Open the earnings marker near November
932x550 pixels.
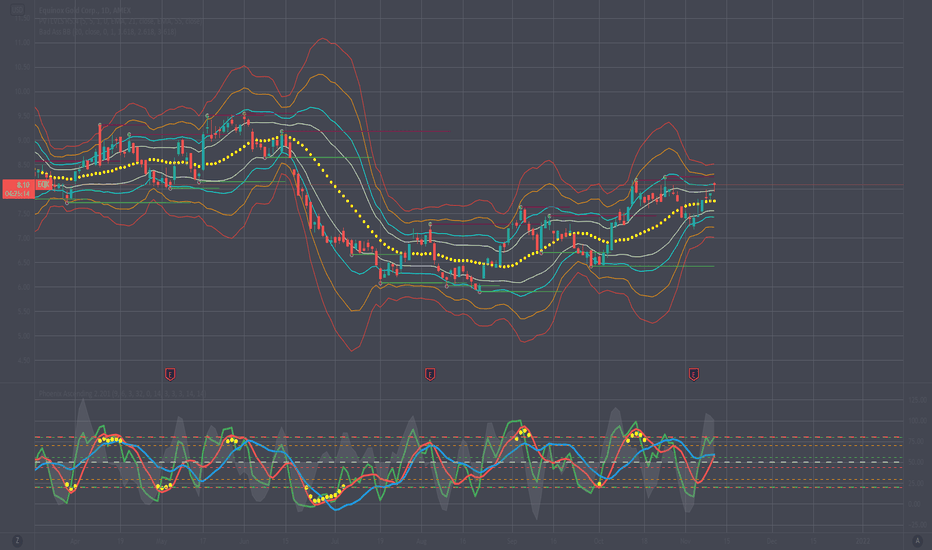click(x=694, y=374)
